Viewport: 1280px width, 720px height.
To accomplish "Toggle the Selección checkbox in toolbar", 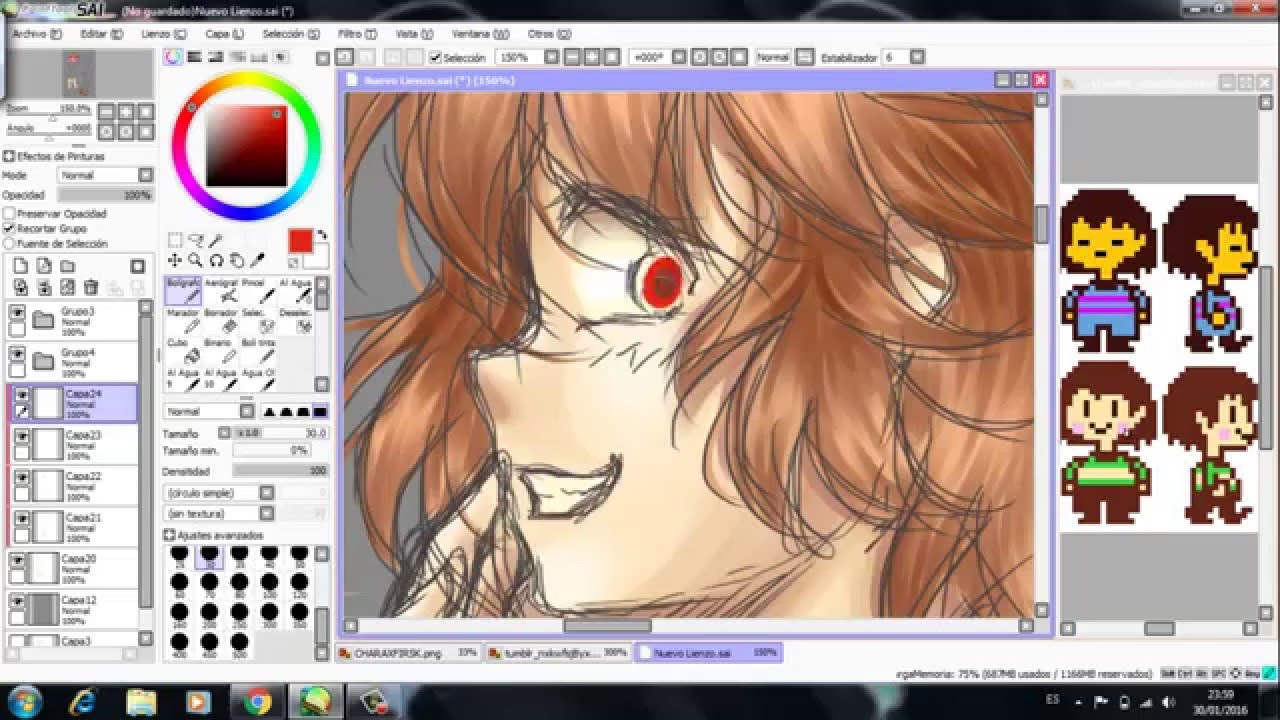I will pos(435,58).
